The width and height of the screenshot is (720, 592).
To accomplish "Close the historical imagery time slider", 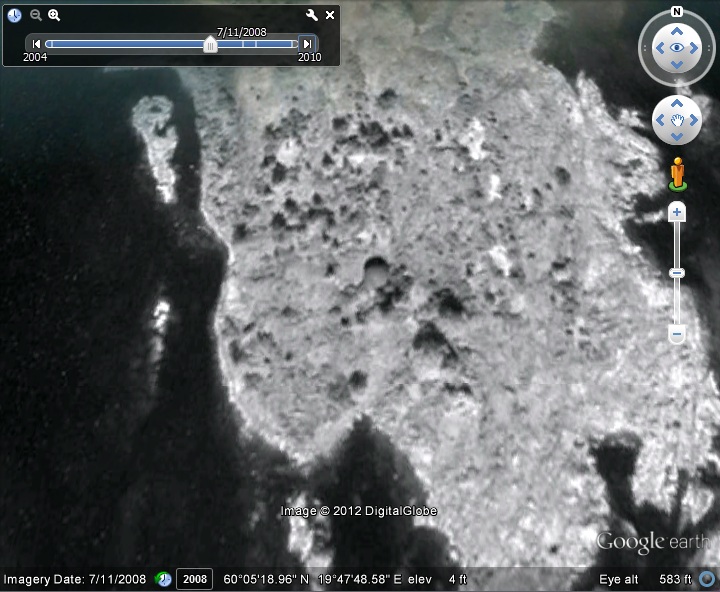I will click(330, 15).
